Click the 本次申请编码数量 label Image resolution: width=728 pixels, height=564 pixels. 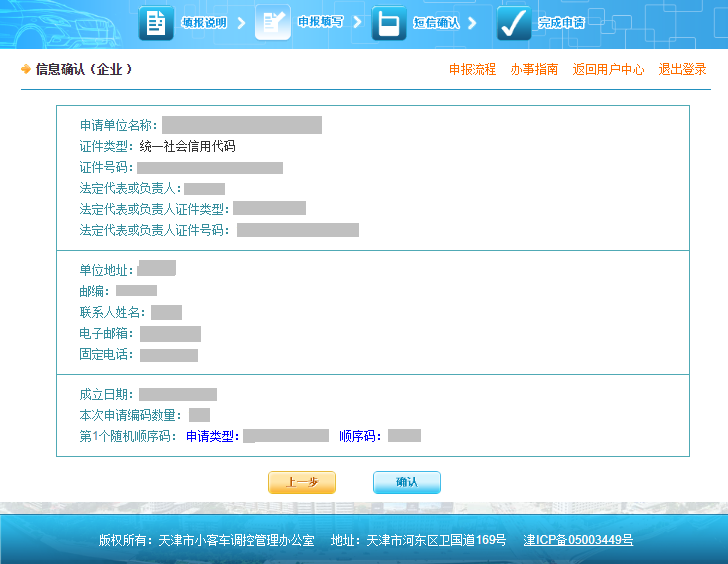click(x=130, y=415)
